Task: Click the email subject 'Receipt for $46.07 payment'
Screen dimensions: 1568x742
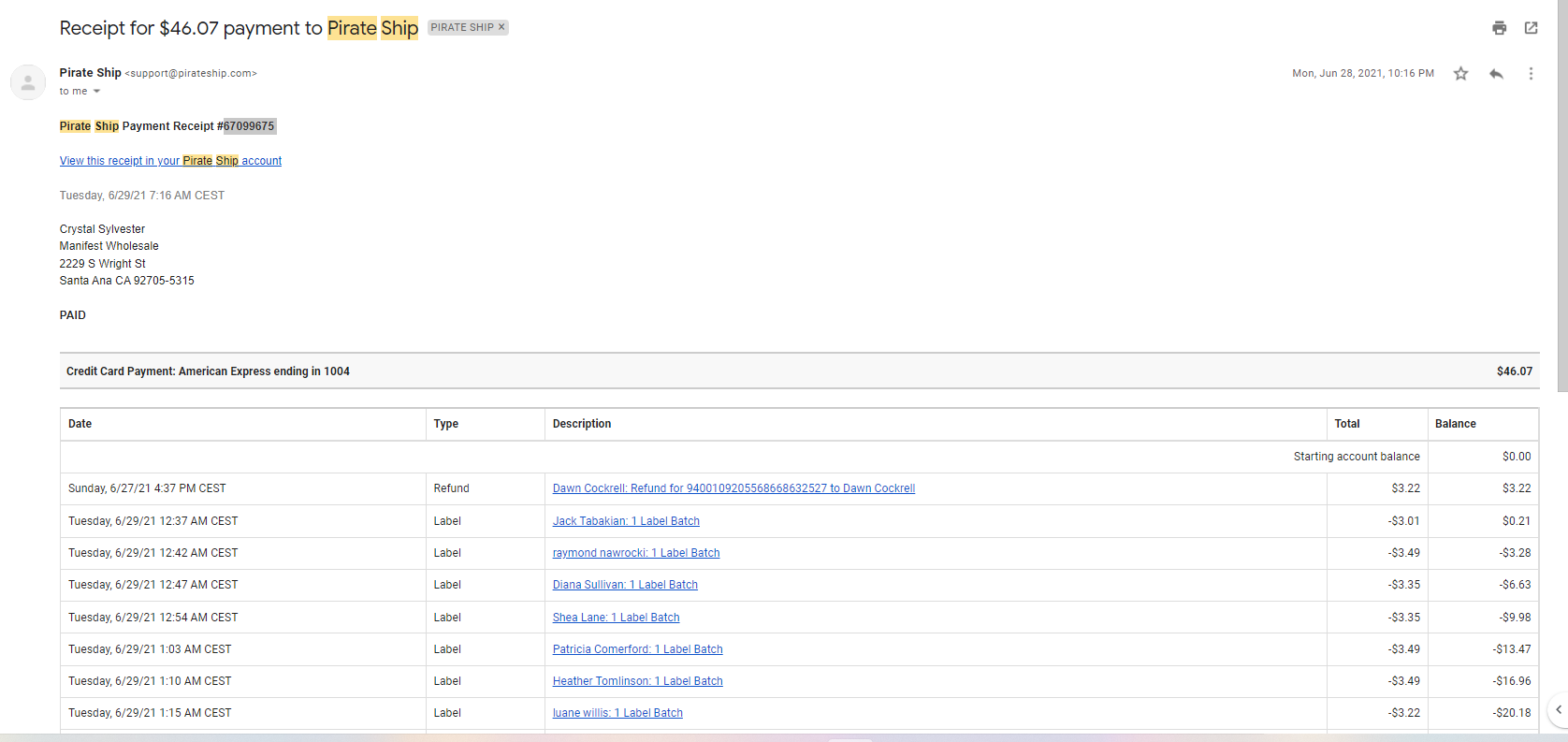Action: (239, 28)
